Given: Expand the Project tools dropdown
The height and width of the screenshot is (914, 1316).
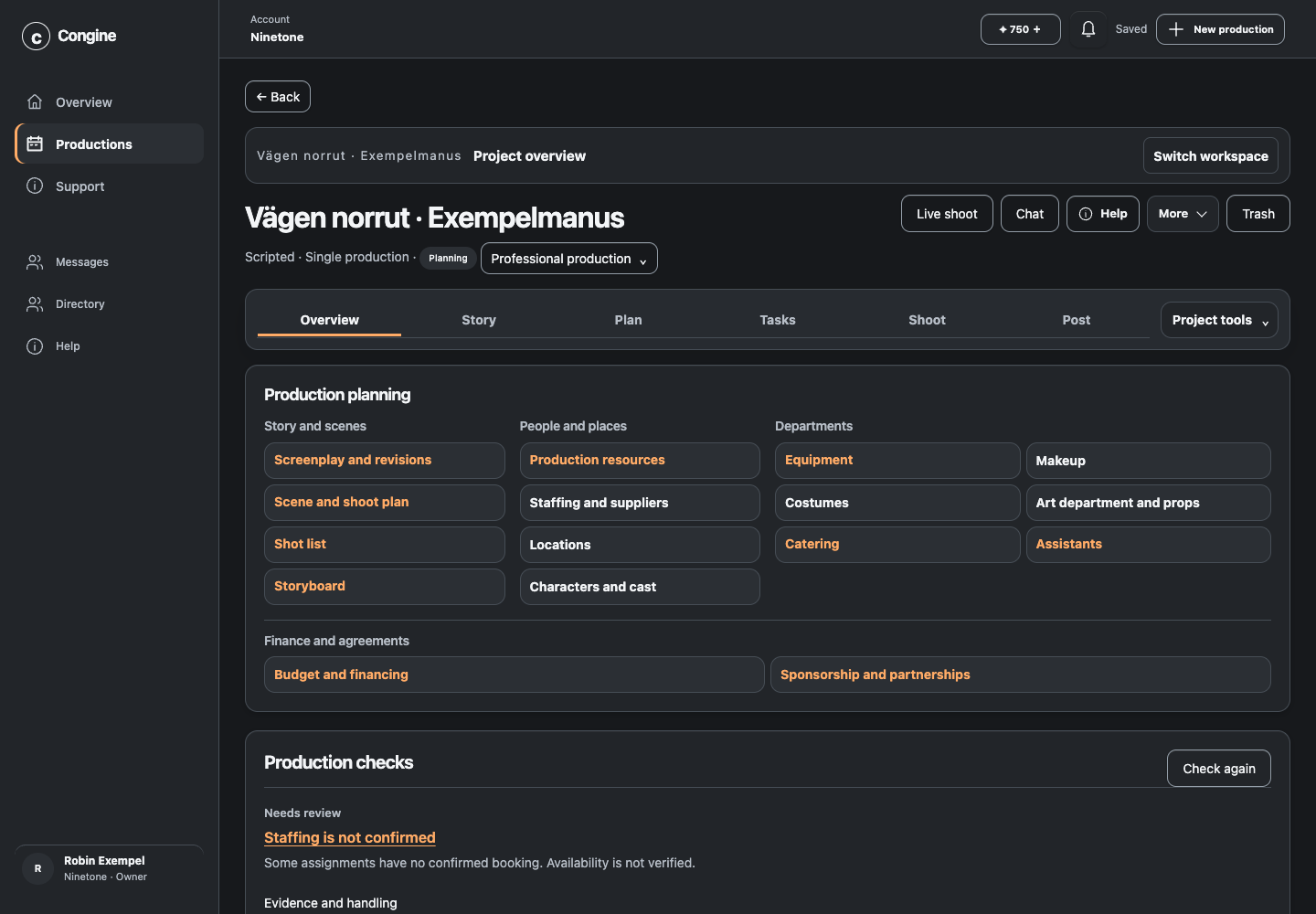Looking at the screenshot, I should (1219, 320).
